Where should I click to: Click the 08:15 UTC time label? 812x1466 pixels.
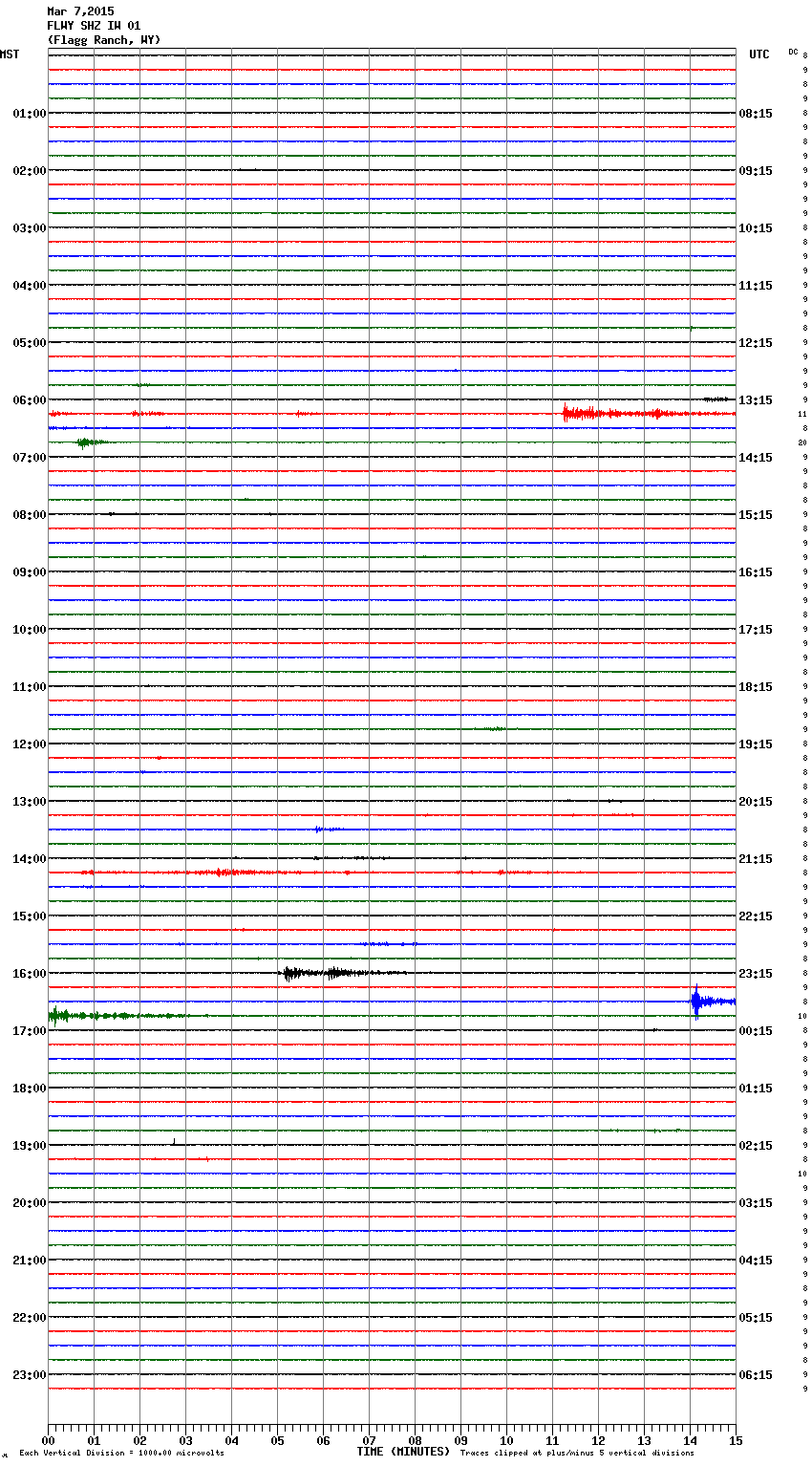(x=756, y=114)
